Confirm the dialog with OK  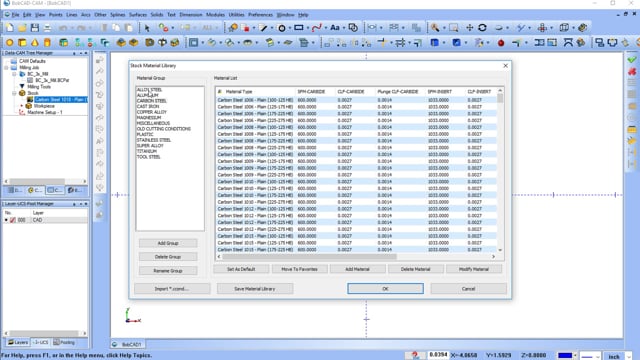click(x=385, y=289)
